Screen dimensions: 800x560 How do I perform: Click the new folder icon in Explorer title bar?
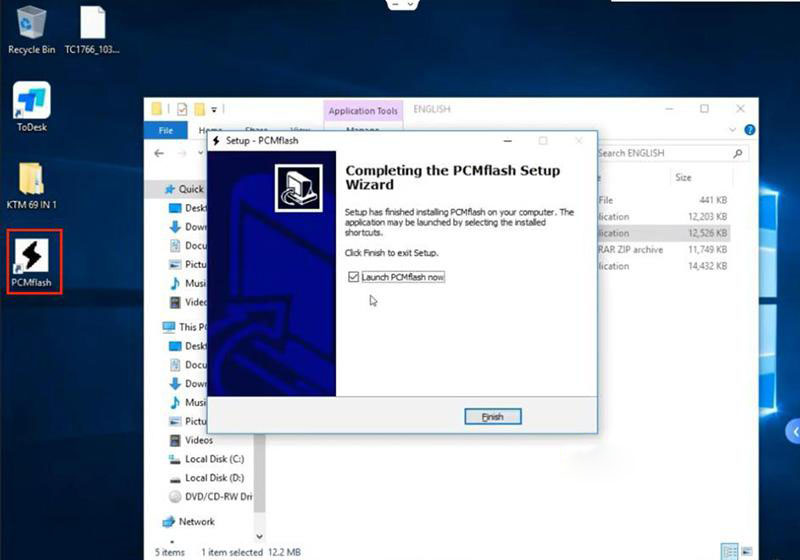[x=199, y=109]
